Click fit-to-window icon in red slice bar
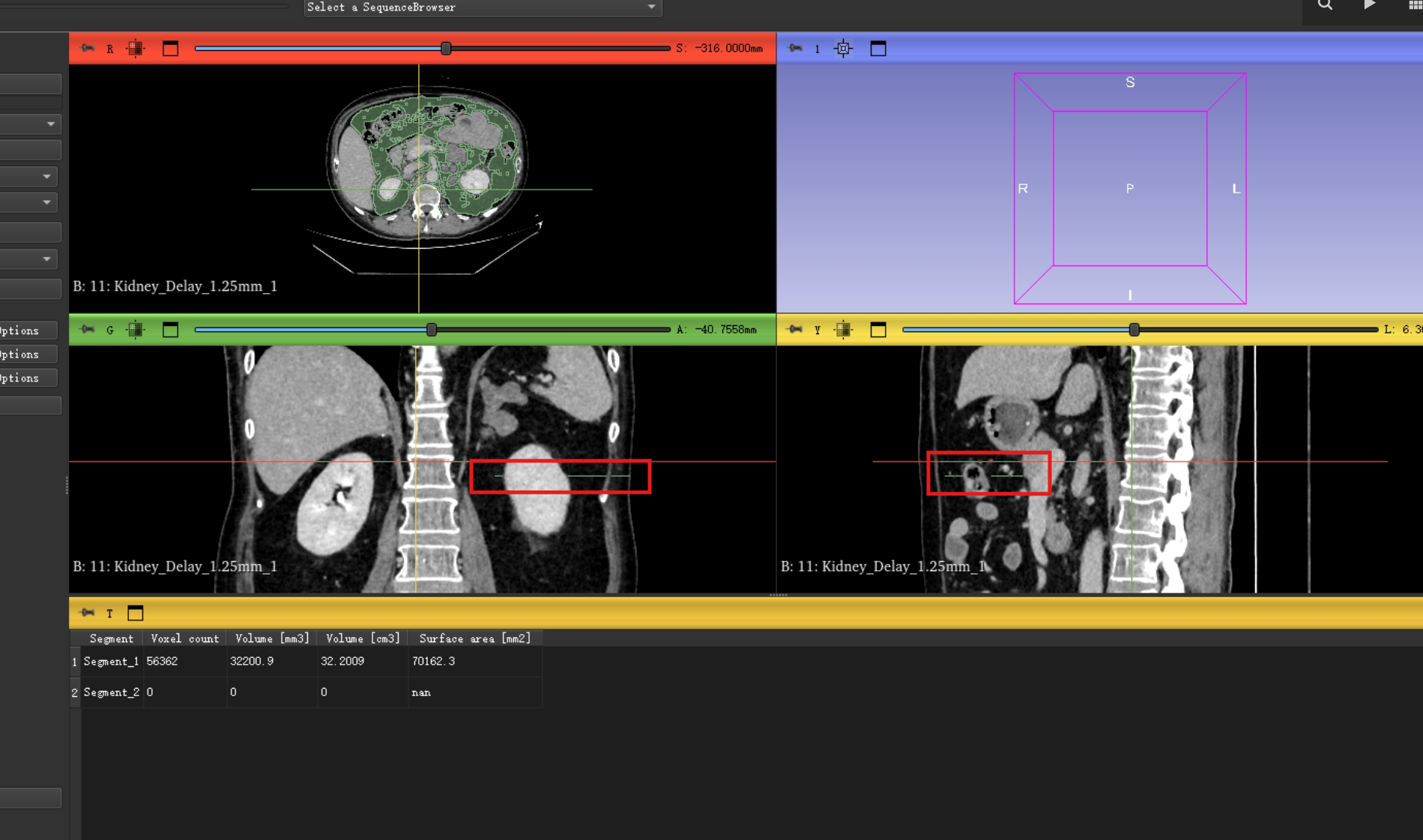Viewport: 1423px width, 840px height. click(x=135, y=49)
